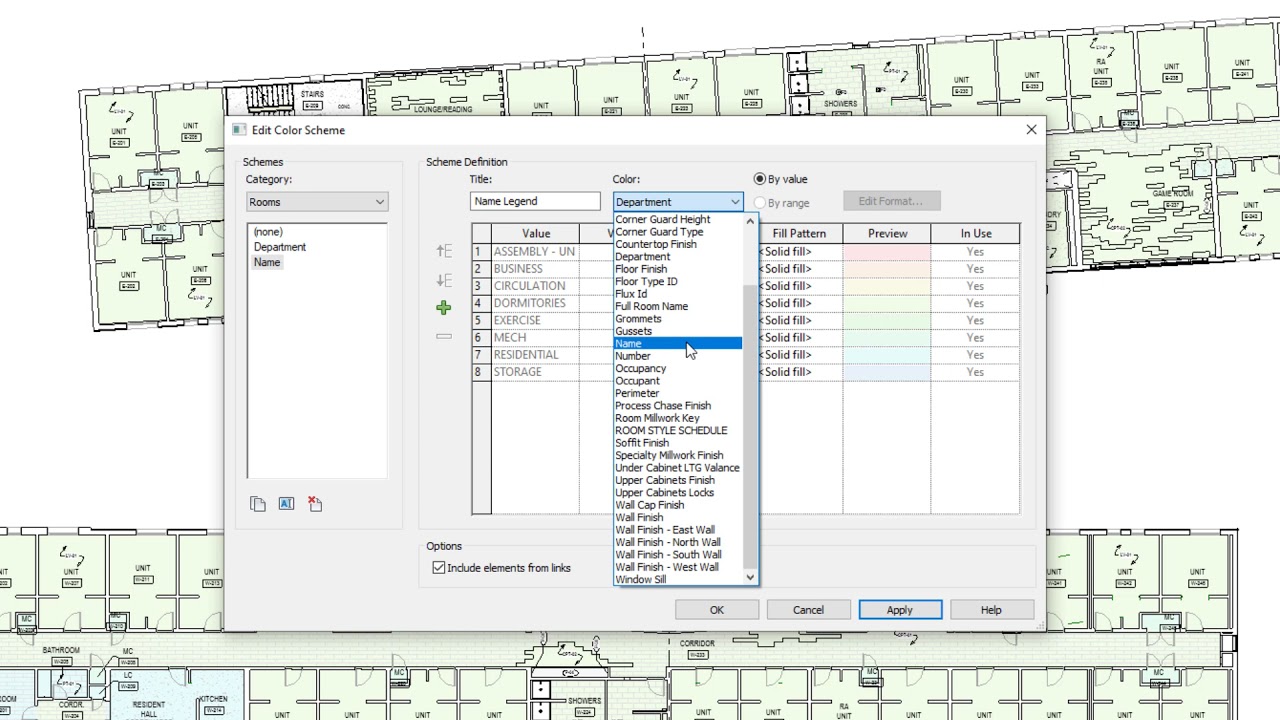Choose Name in the Color list
The image size is (1280, 720).
(x=678, y=344)
